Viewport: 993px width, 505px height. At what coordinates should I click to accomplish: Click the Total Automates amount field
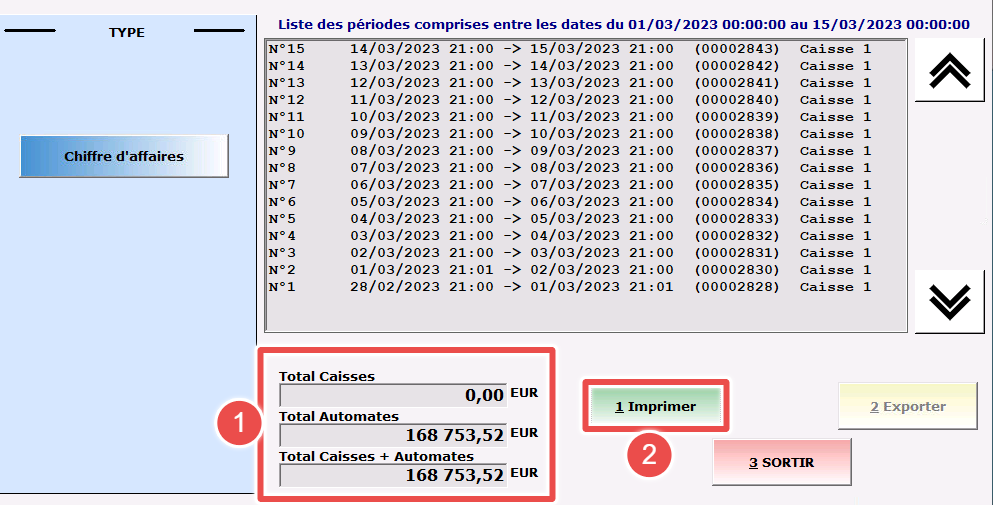coord(393,435)
